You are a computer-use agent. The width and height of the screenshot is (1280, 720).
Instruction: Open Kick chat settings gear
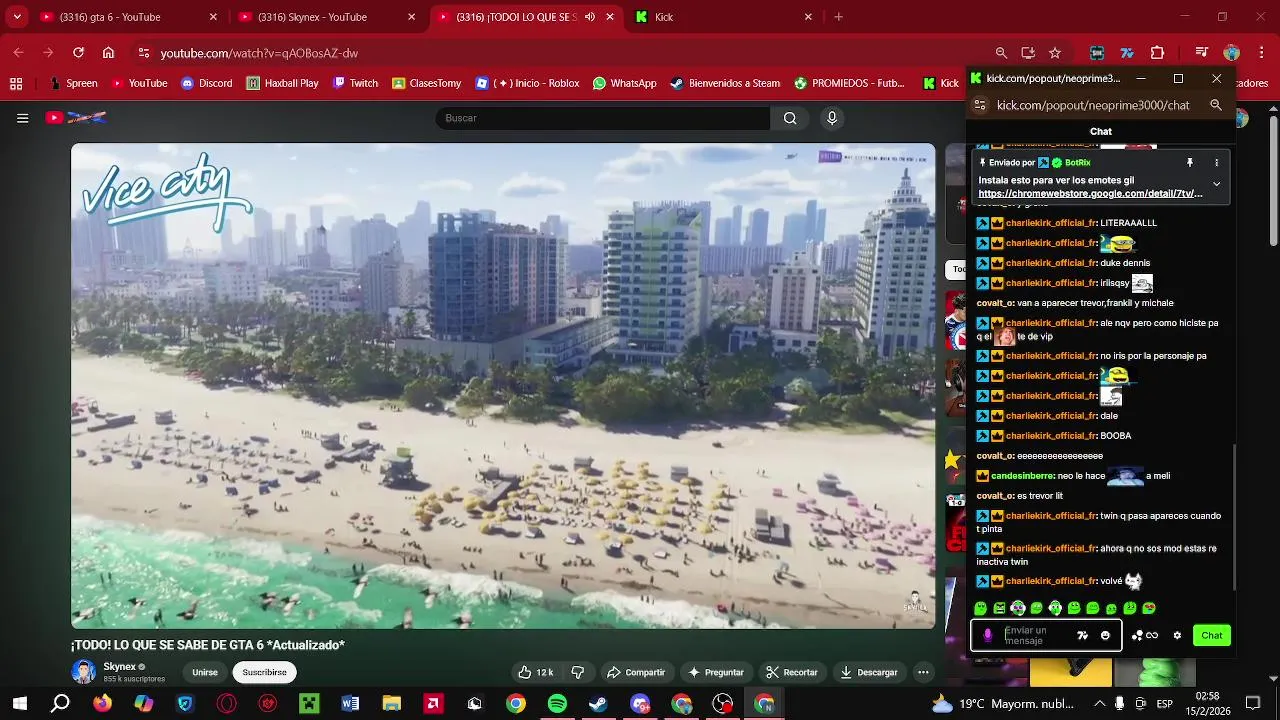(x=1177, y=635)
